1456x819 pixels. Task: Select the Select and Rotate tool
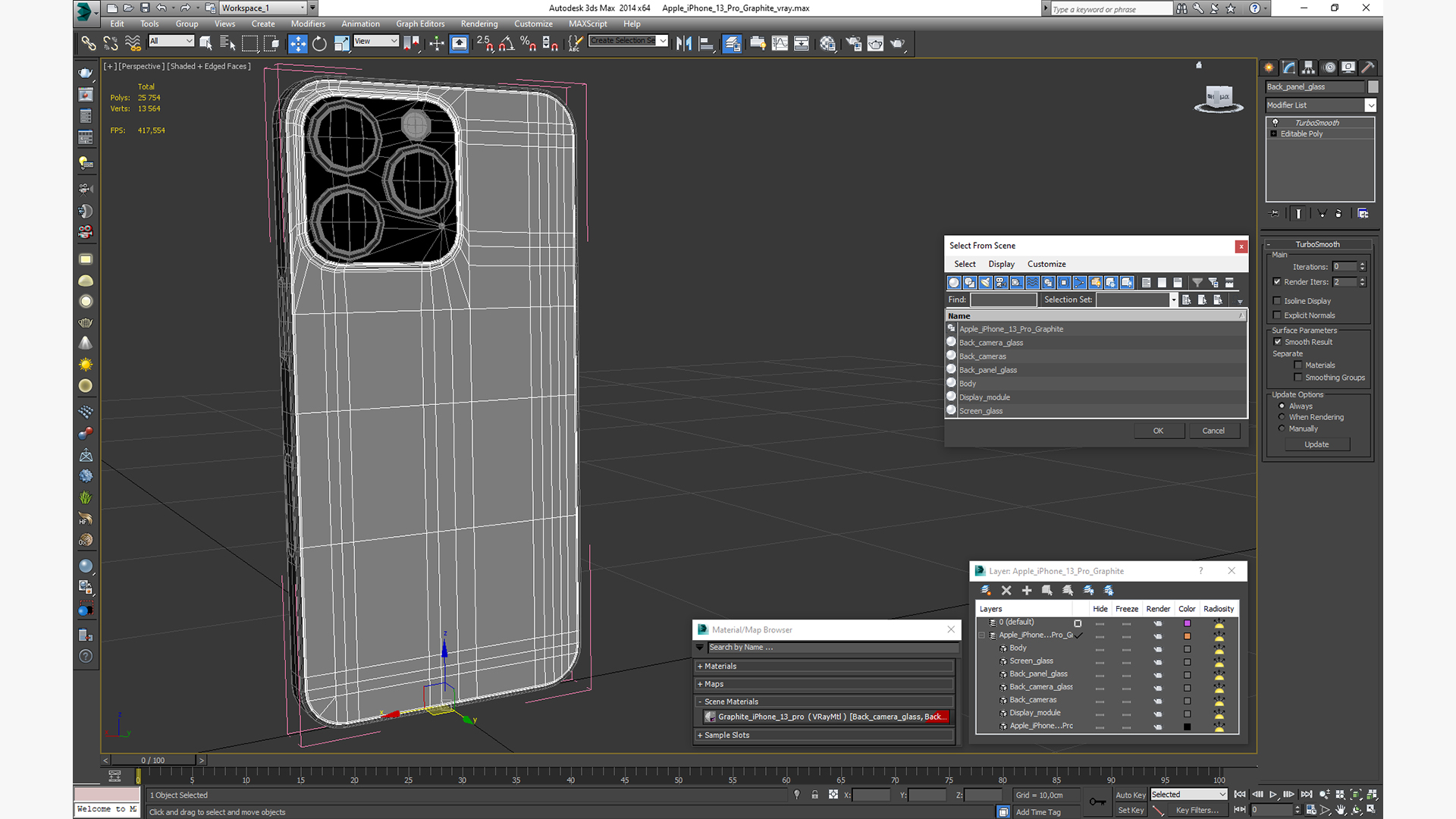[x=319, y=44]
